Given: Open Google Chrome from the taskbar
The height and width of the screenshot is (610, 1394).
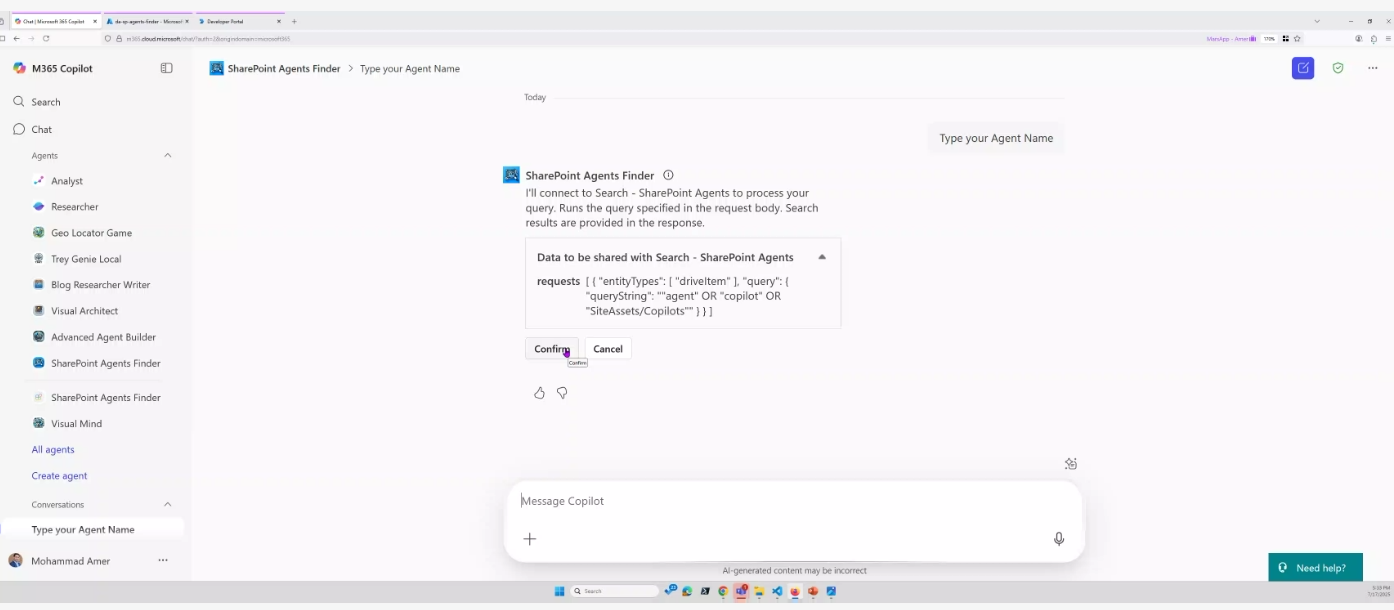Looking at the screenshot, I should coord(723,591).
